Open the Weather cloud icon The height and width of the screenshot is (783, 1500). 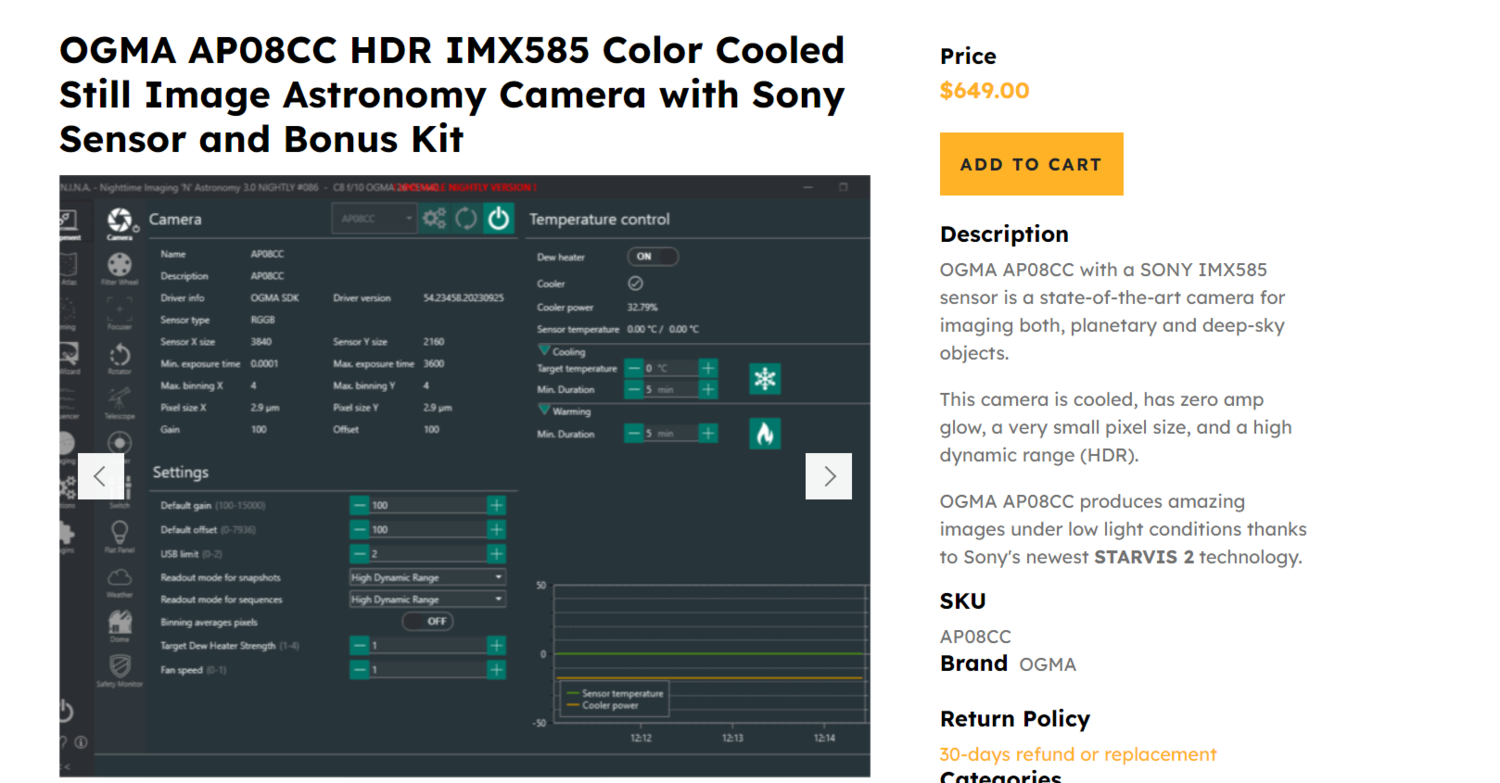click(119, 579)
